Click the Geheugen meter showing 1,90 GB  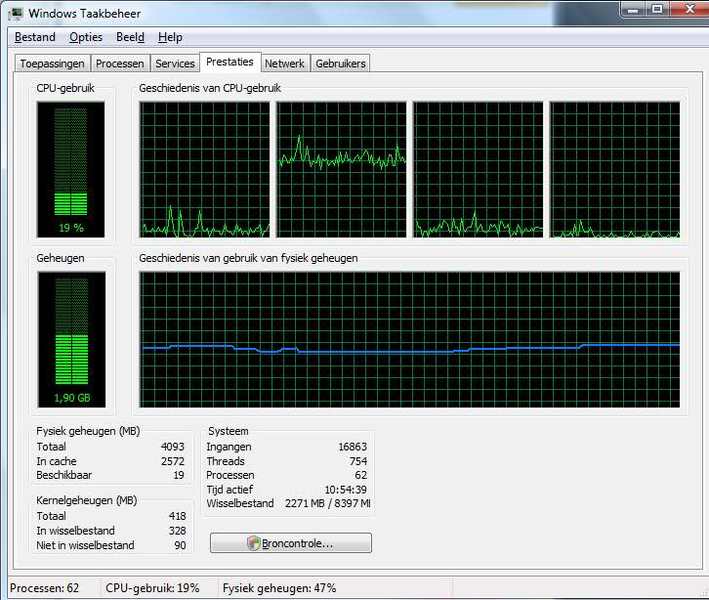[x=72, y=340]
